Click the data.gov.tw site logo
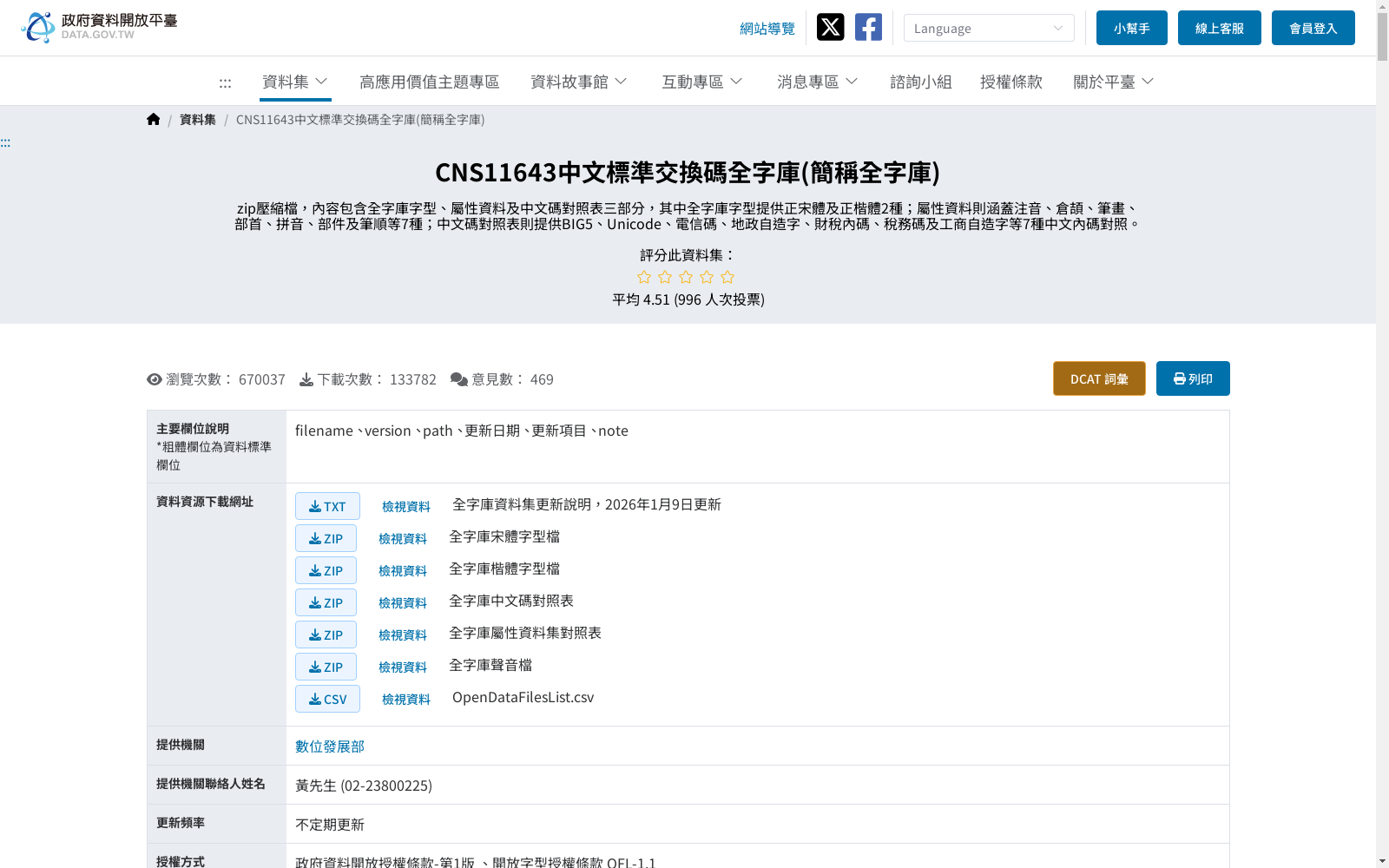The width and height of the screenshot is (1389, 868). 99,27
